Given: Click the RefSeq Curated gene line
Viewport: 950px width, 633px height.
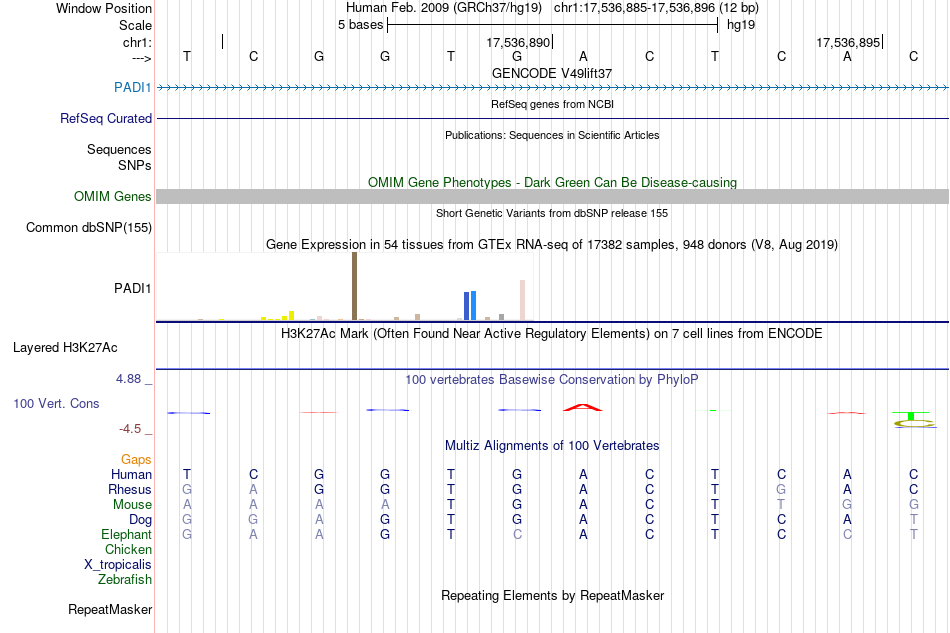Looking at the screenshot, I should (552, 118).
